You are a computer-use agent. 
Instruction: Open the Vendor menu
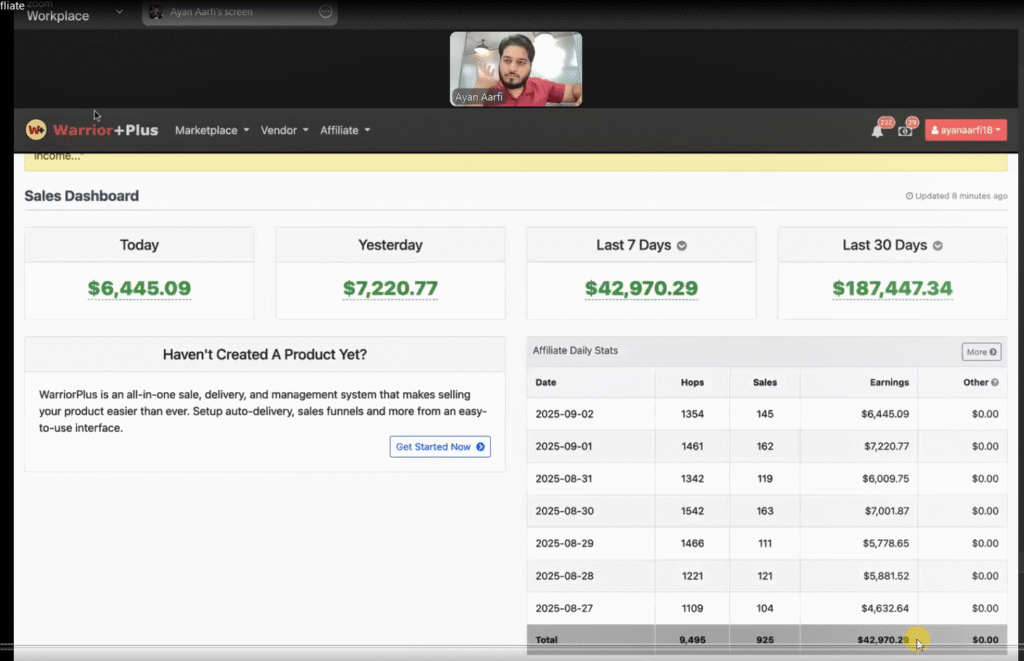(284, 130)
